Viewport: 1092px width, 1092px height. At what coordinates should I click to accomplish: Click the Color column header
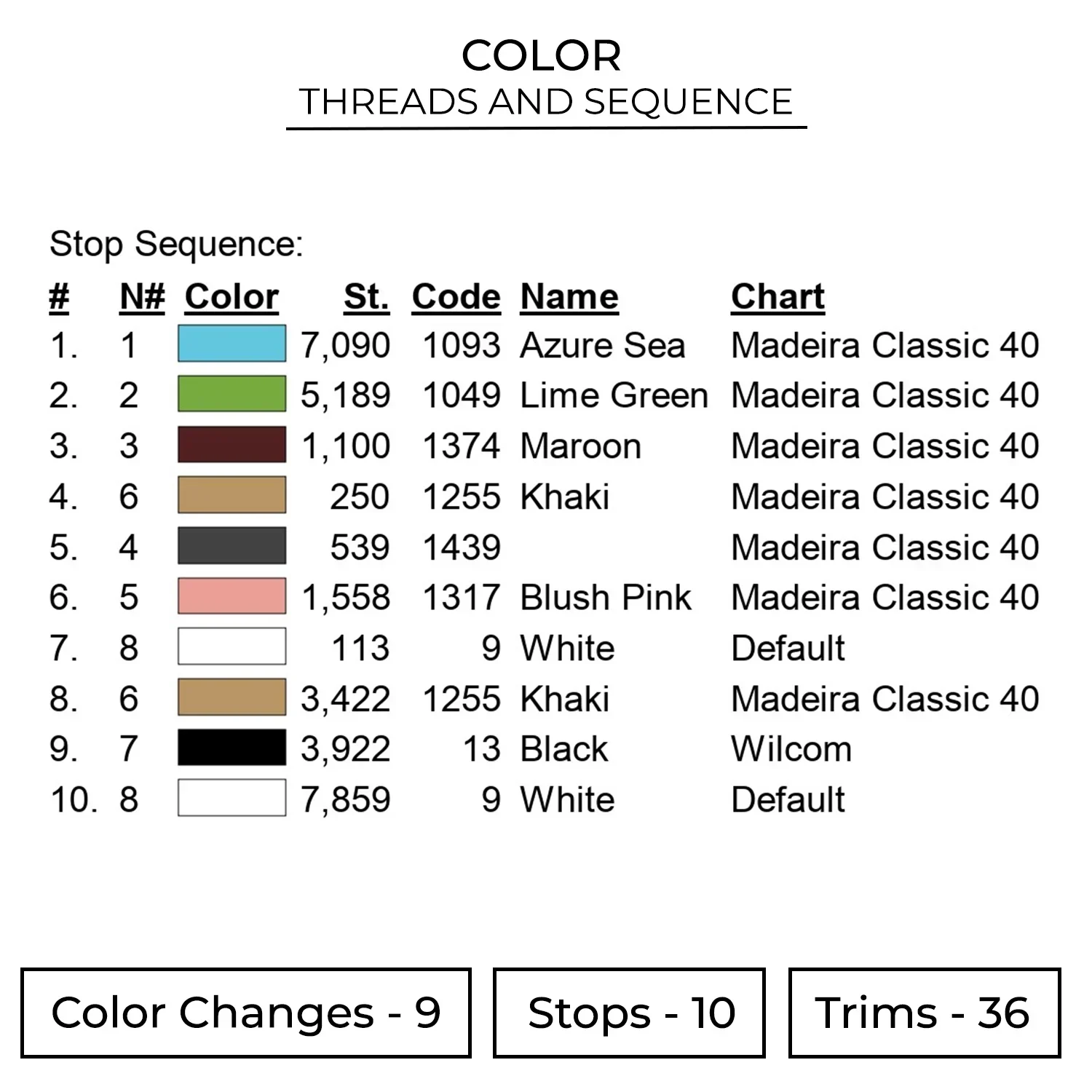[x=232, y=297]
